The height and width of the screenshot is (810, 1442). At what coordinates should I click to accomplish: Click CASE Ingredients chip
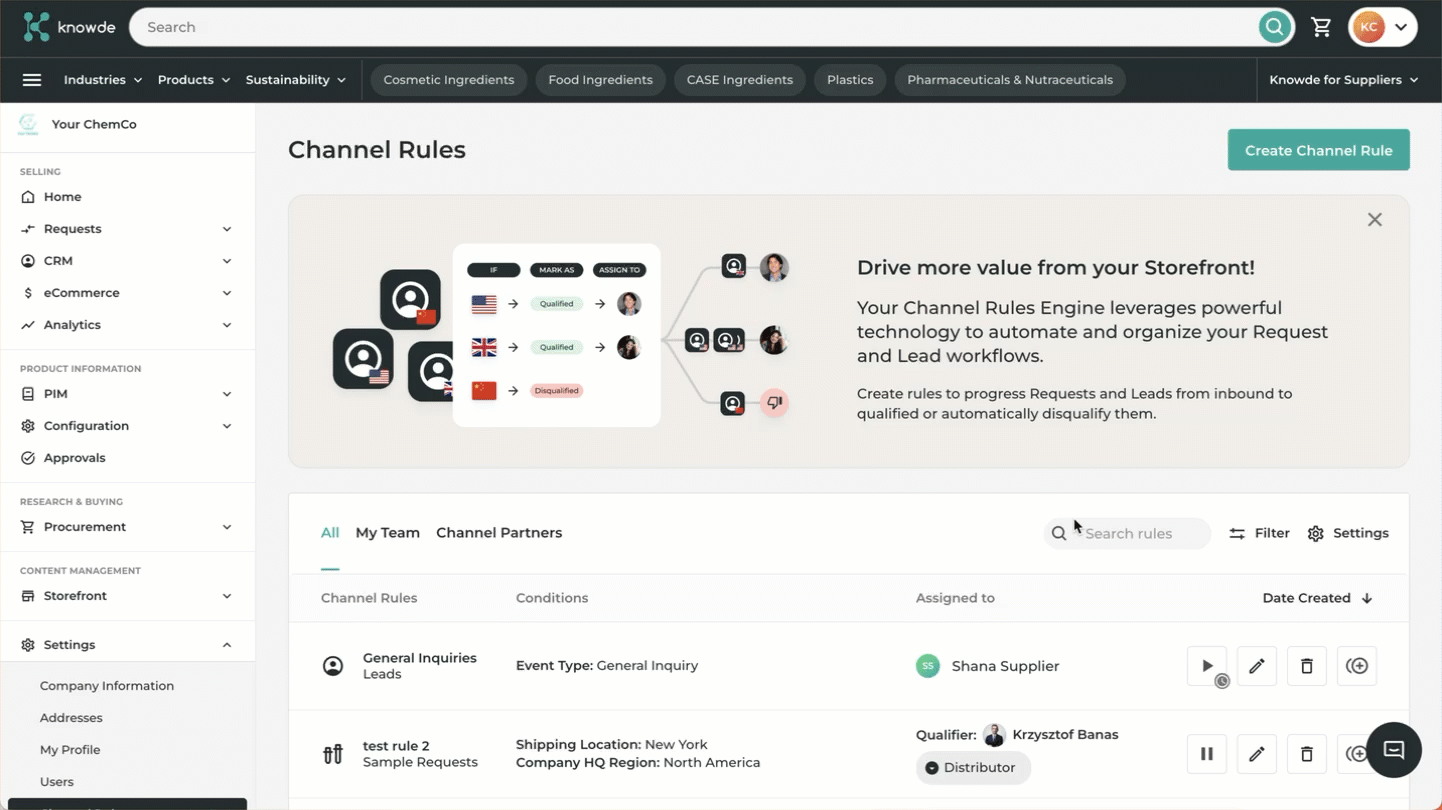pyautogui.click(x=740, y=80)
